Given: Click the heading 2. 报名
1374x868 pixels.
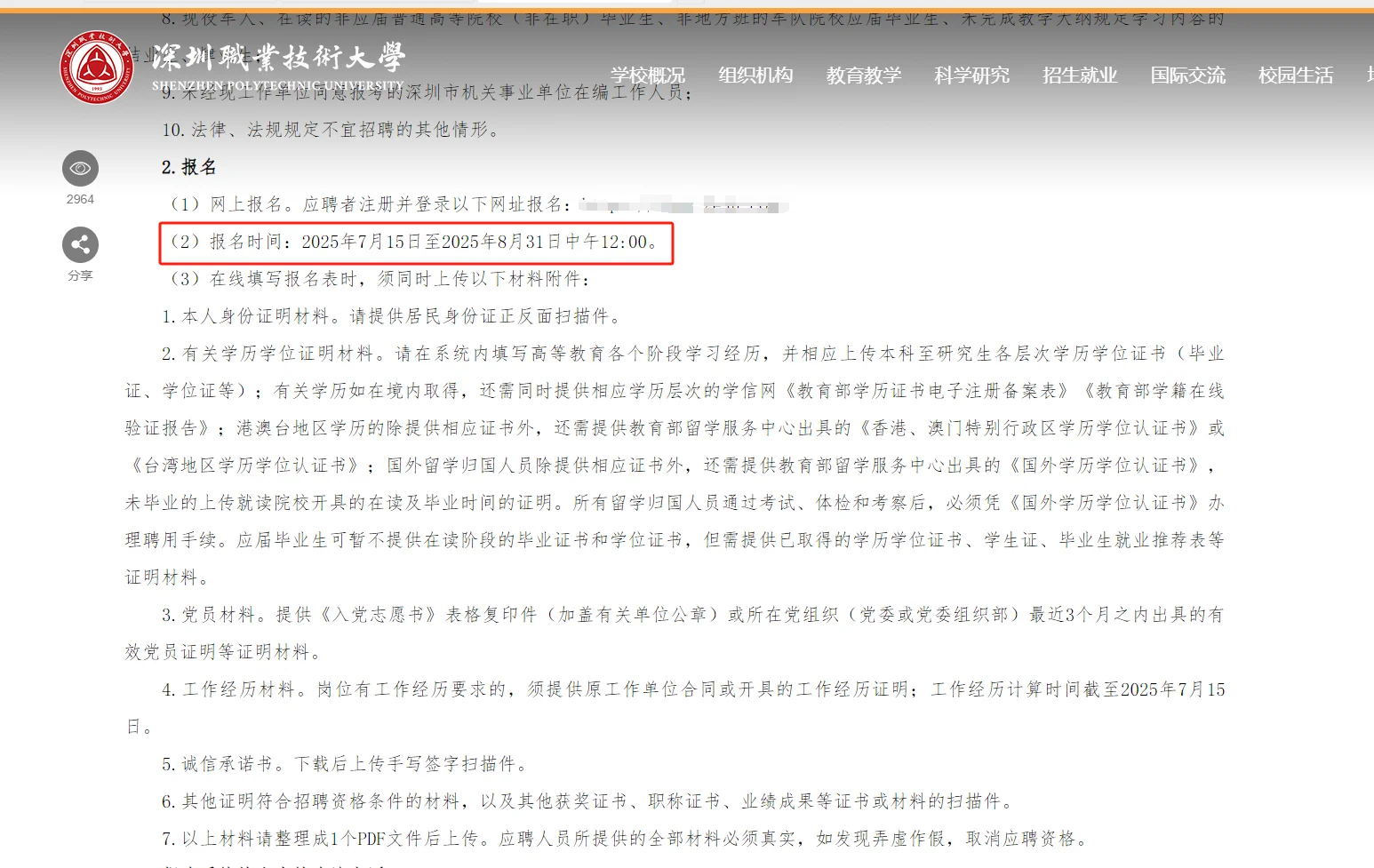Looking at the screenshot, I should [188, 167].
